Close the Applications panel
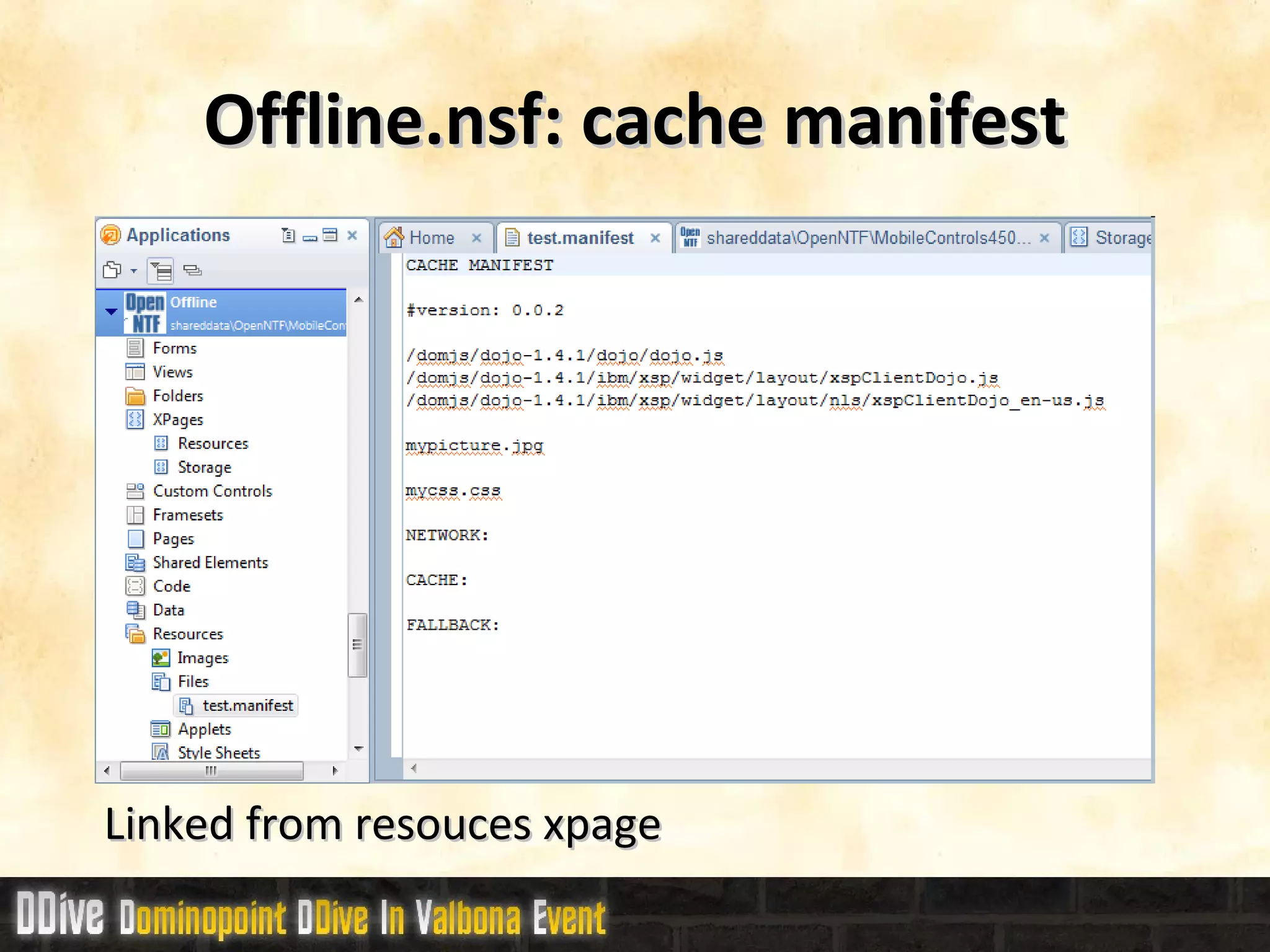Screen dimensions: 1270x952 pyautogui.click(x=352, y=235)
